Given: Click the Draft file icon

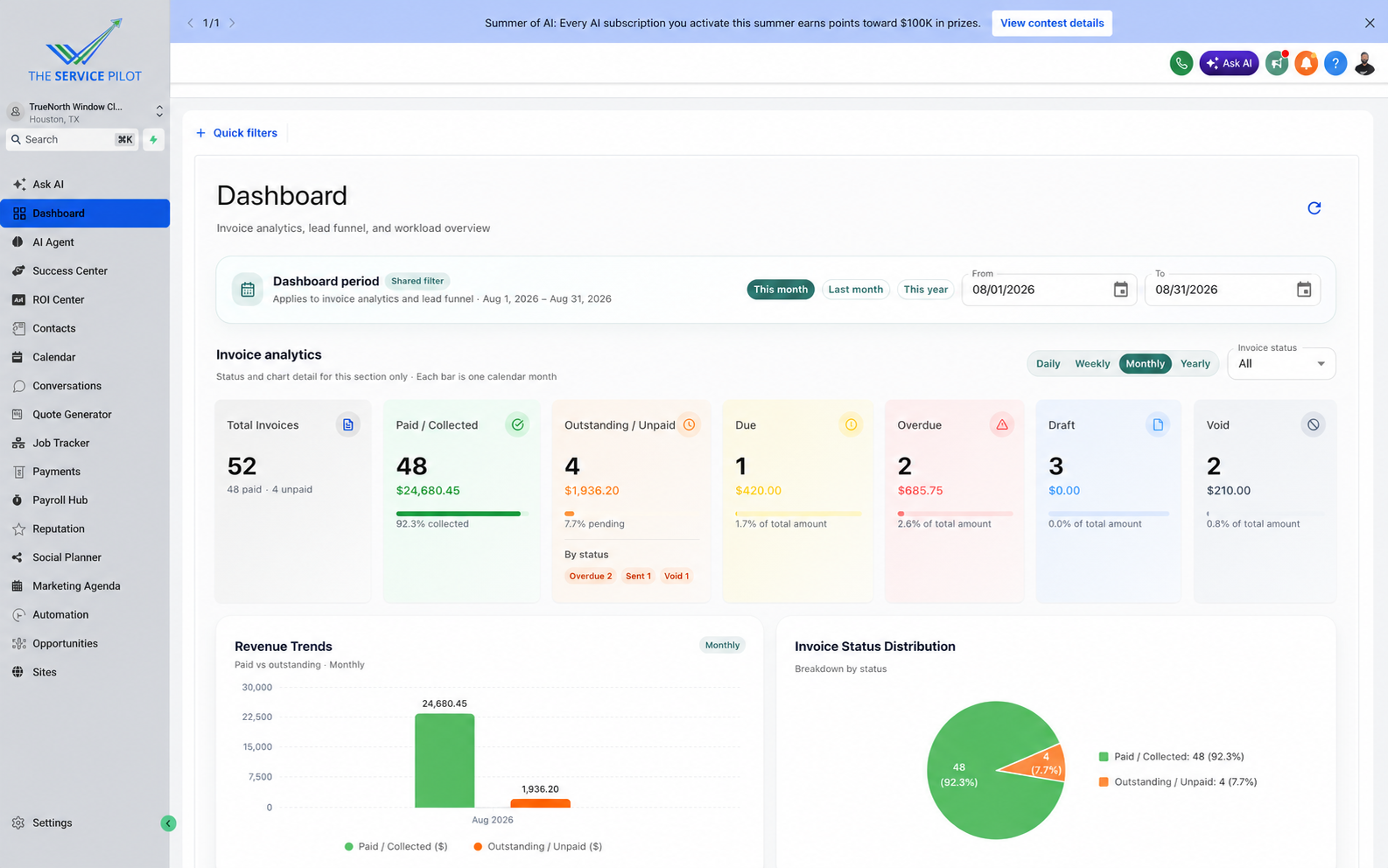Looking at the screenshot, I should click(x=1158, y=424).
